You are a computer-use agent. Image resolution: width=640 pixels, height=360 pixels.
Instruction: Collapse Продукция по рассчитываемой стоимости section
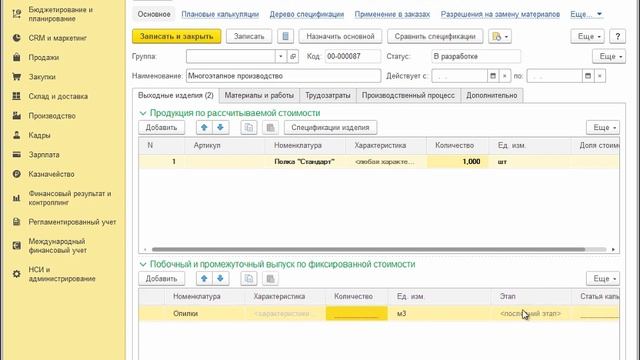[x=142, y=113]
